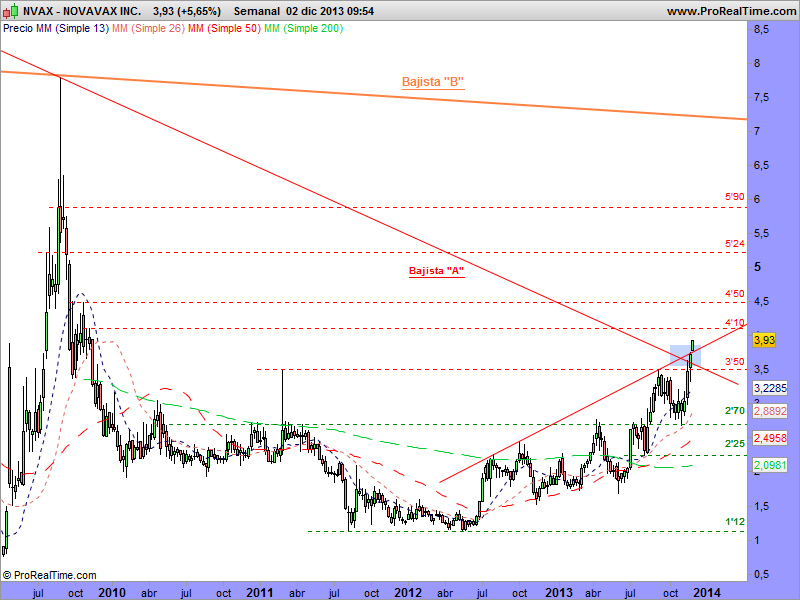
Task: Click the Bajista "A" trendline label
Action: (x=436, y=271)
